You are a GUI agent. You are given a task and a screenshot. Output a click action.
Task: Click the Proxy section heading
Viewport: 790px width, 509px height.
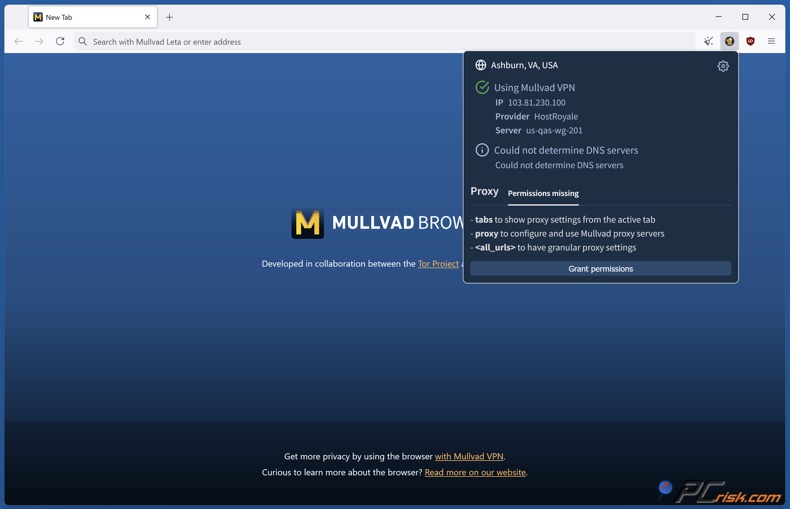pyautogui.click(x=484, y=192)
